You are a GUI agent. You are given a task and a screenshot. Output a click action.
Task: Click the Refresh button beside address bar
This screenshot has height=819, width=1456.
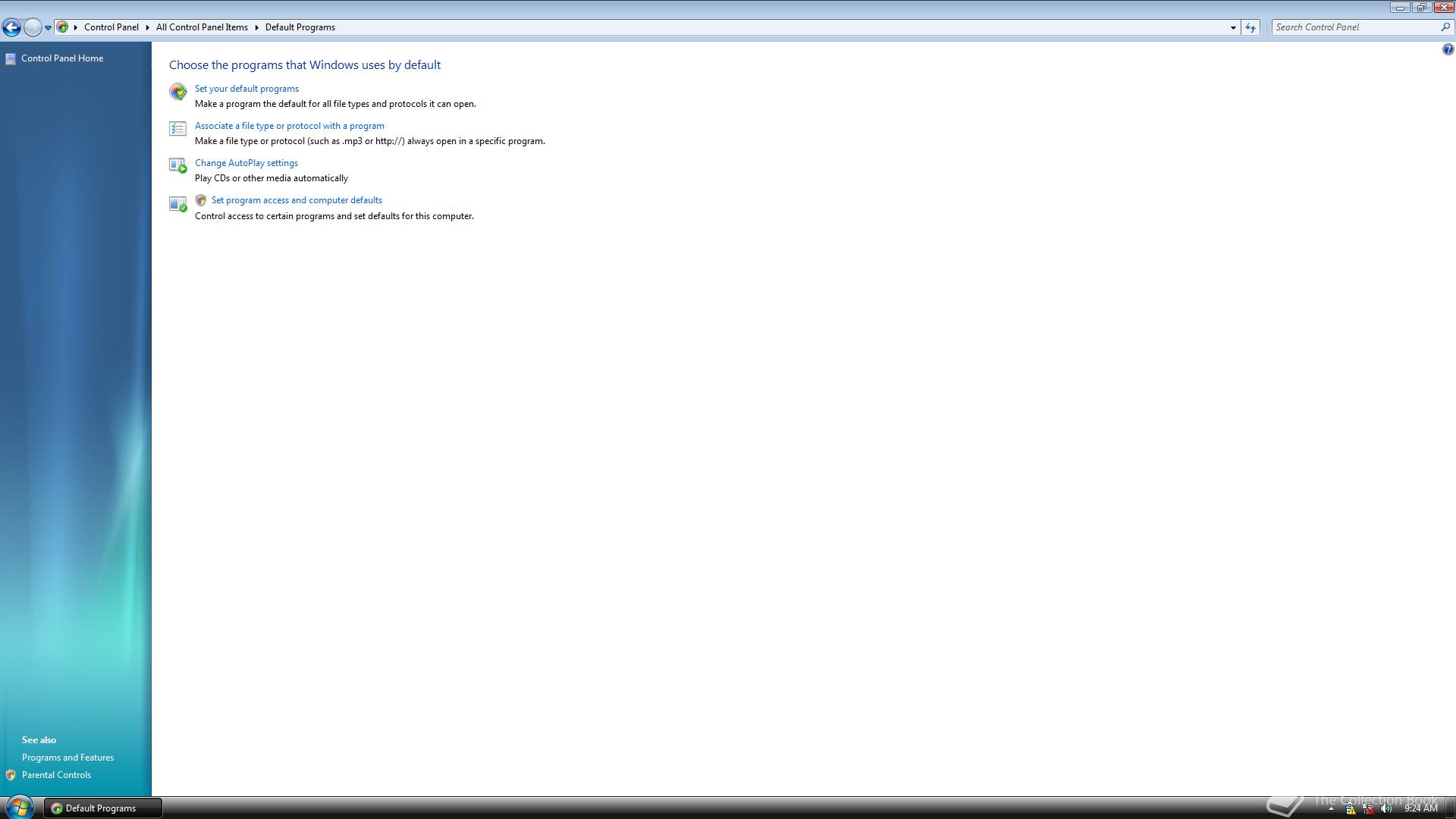pos(1250,27)
